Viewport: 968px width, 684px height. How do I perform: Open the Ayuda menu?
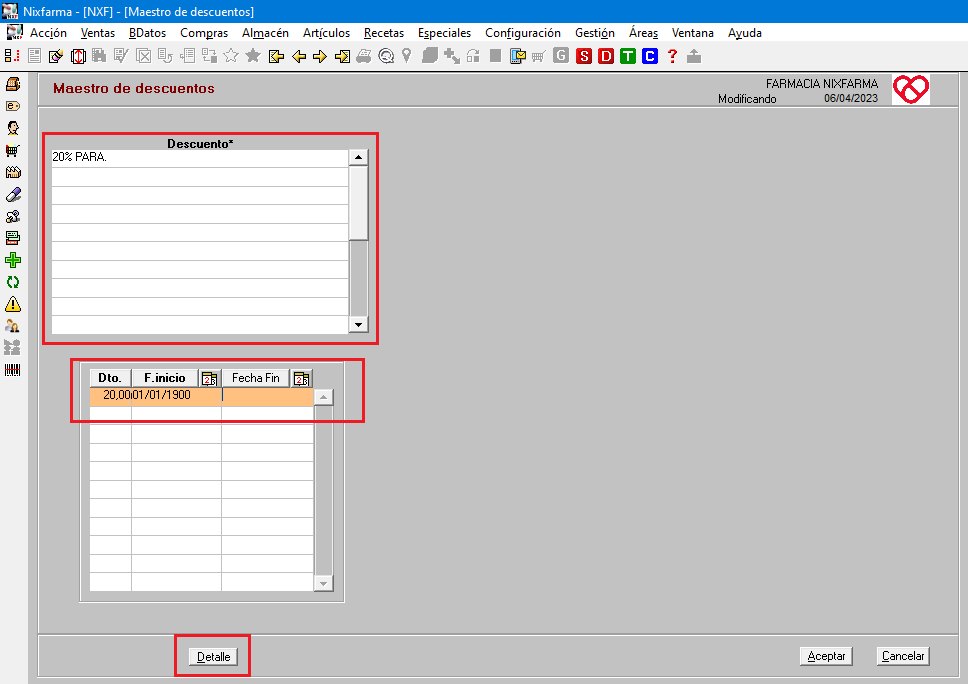pos(745,33)
